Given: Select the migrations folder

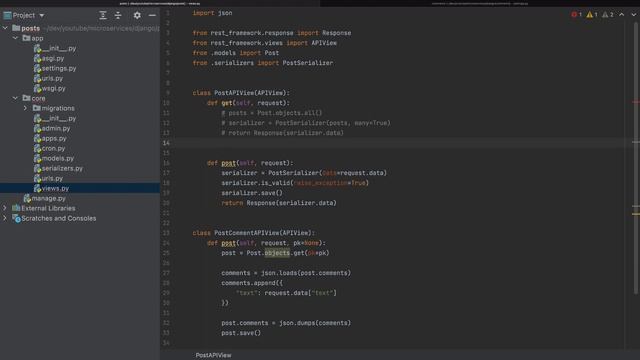Looking at the screenshot, I should 53,108.
